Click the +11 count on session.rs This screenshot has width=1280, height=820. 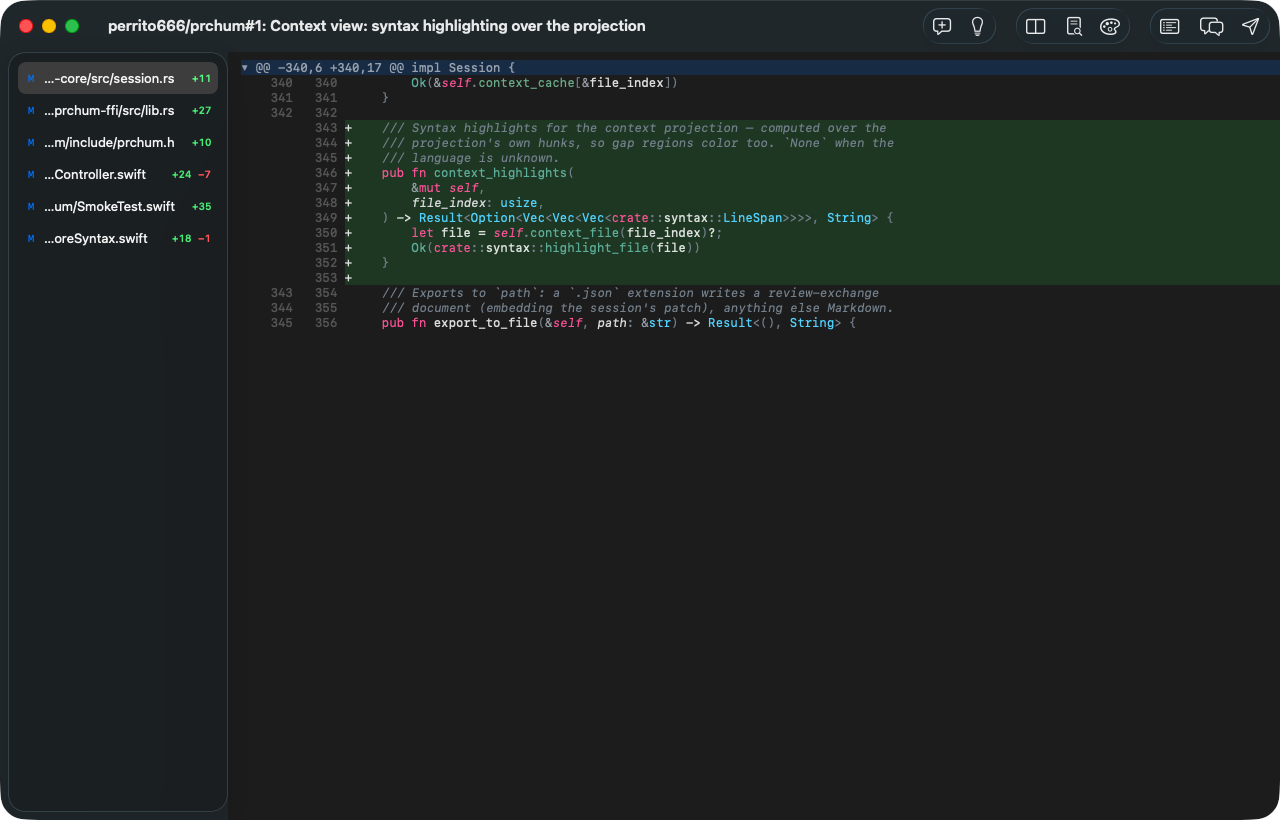pos(201,78)
